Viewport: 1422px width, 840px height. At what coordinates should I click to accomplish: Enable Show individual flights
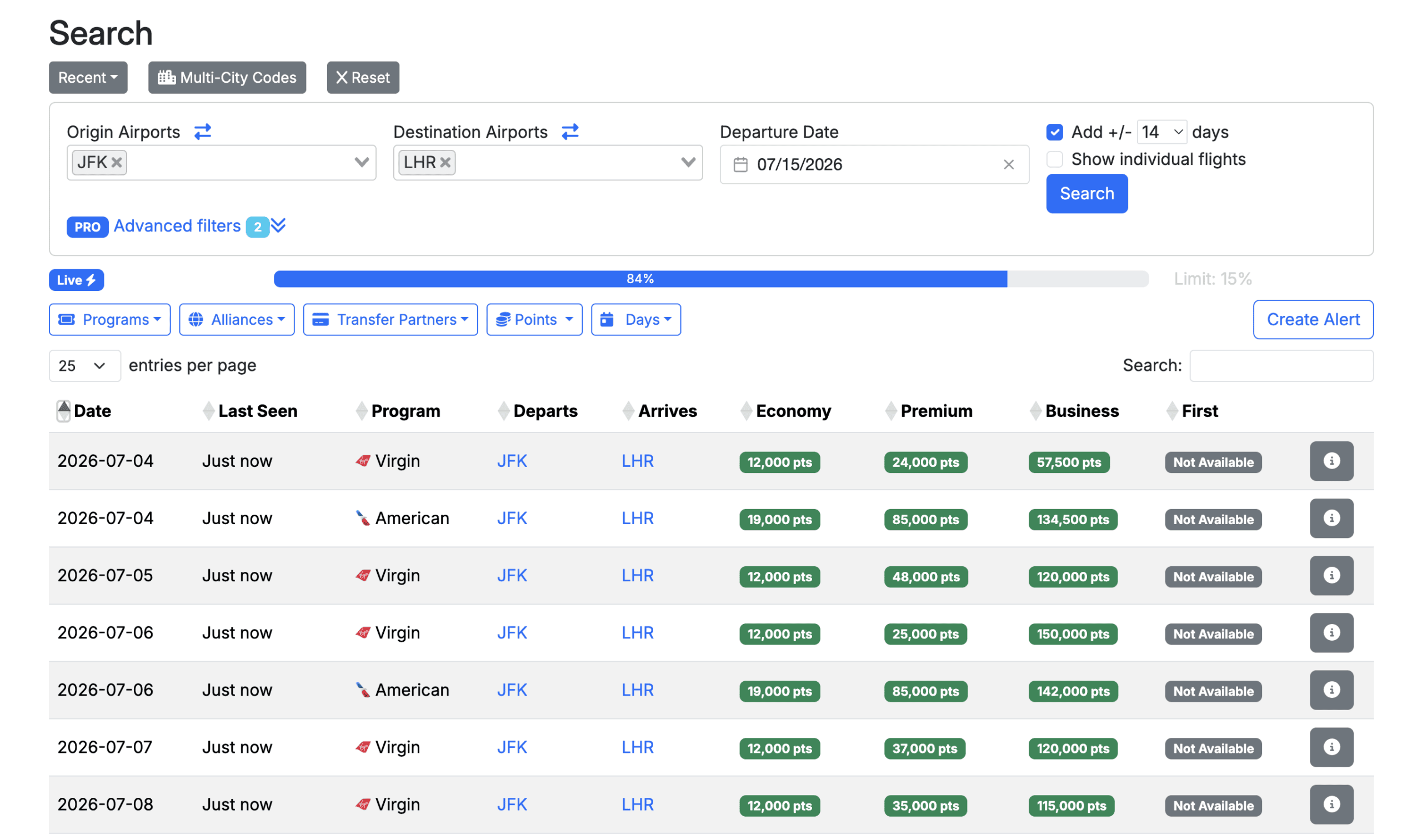(x=1054, y=159)
